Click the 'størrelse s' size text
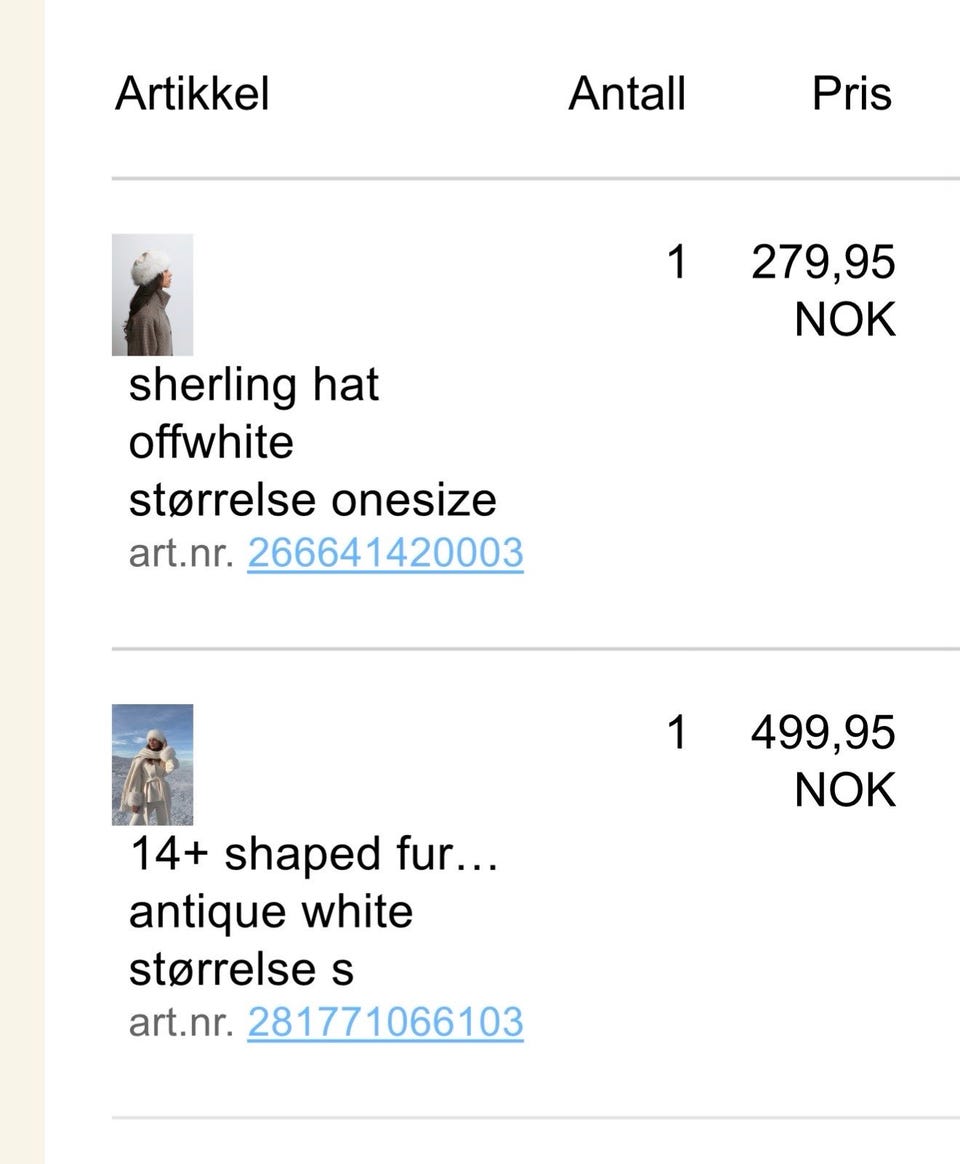 pyautogui.click(x=241, y=970)
